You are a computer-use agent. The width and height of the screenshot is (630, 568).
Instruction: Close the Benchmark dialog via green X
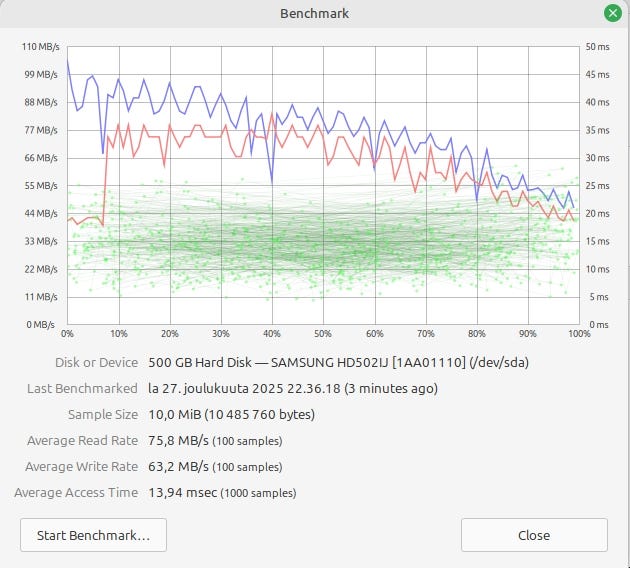613,13
